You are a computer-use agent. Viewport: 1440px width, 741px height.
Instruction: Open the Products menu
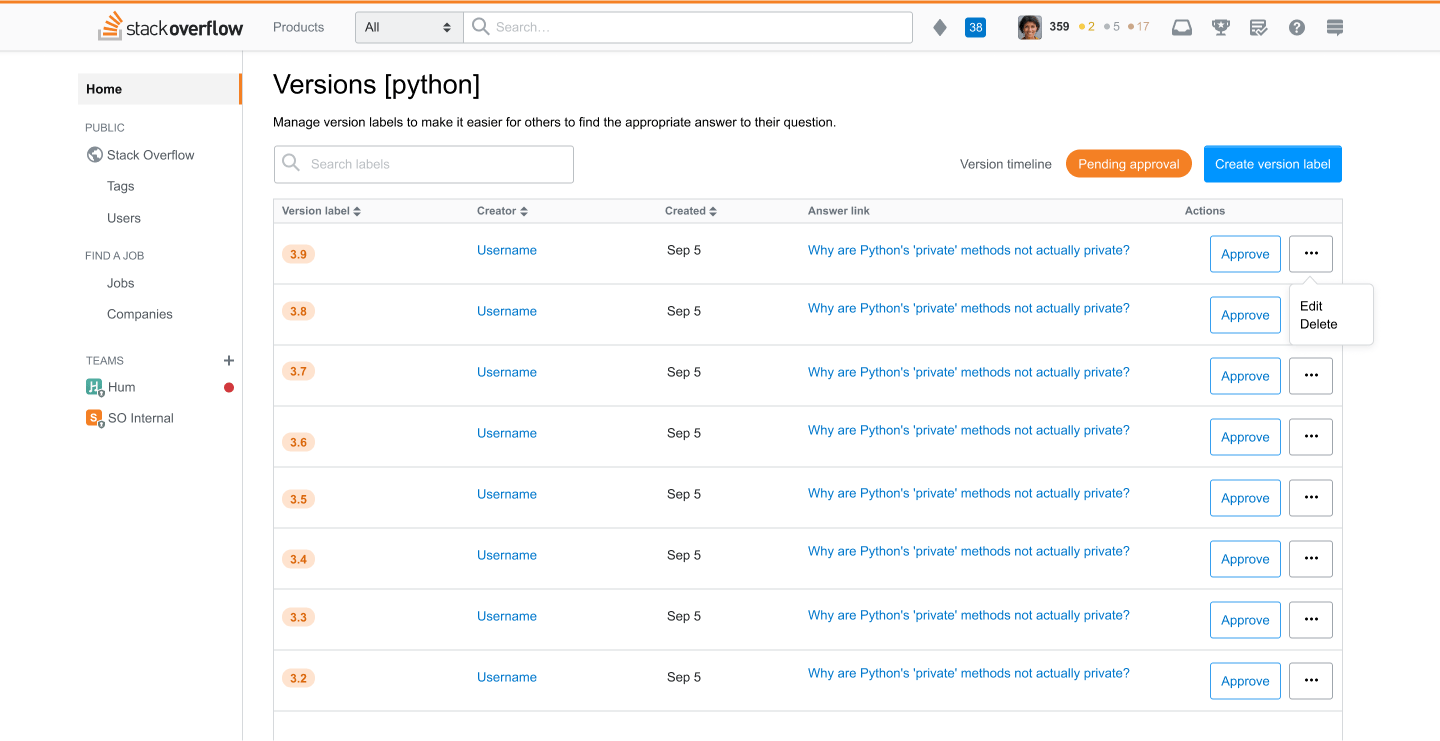point(299,27)
